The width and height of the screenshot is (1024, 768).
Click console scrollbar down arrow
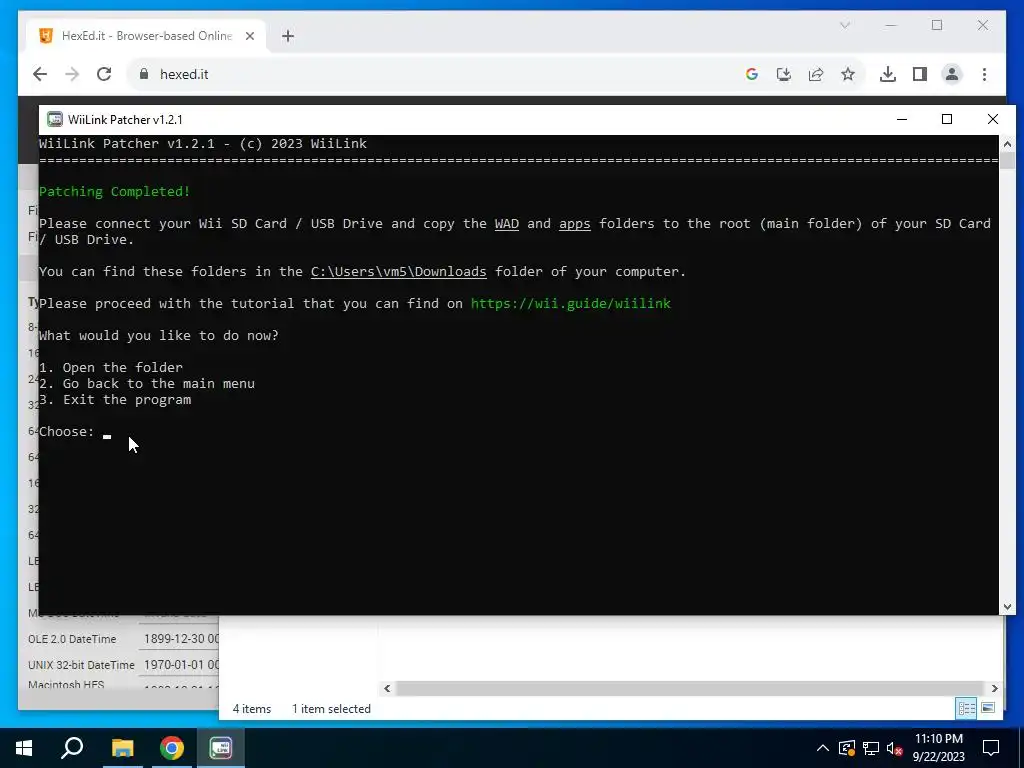pos(1007,607)
